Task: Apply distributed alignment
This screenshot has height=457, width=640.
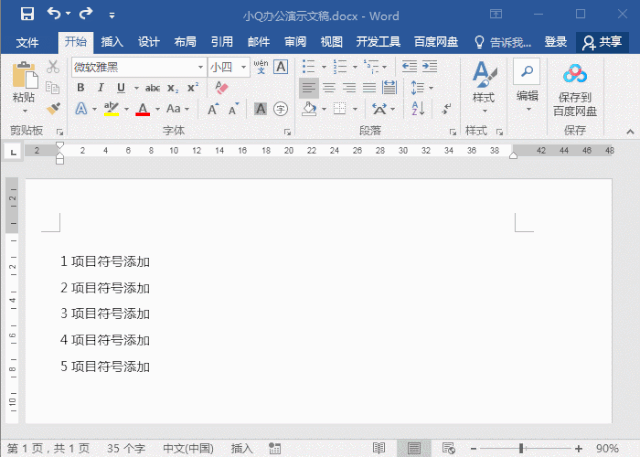Action: tap(389, 88)
